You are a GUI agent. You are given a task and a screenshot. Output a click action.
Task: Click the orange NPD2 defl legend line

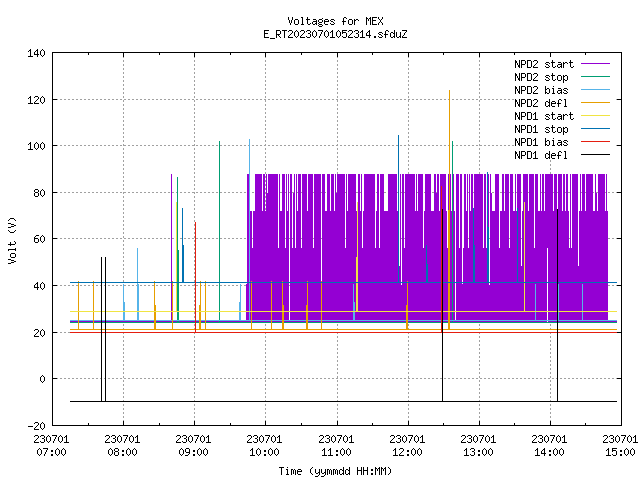point(596,103)
